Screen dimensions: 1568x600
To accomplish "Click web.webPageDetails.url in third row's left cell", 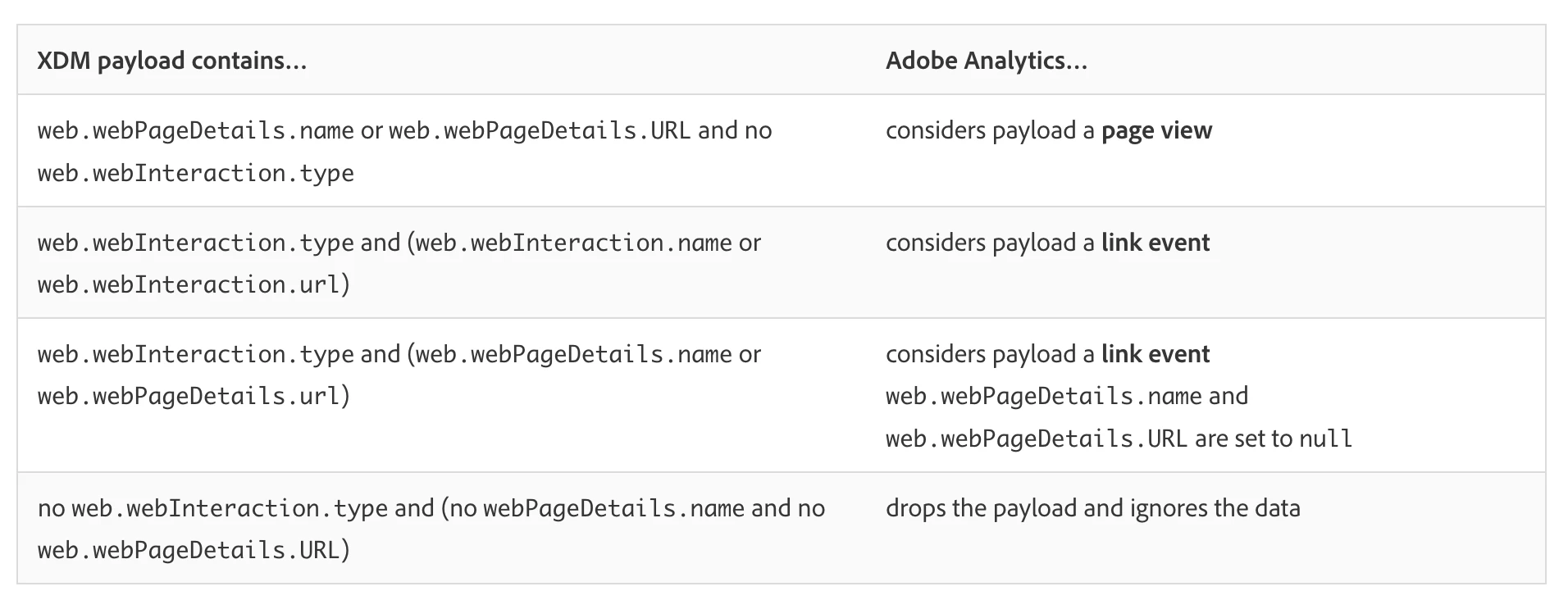I will (189, 397).
